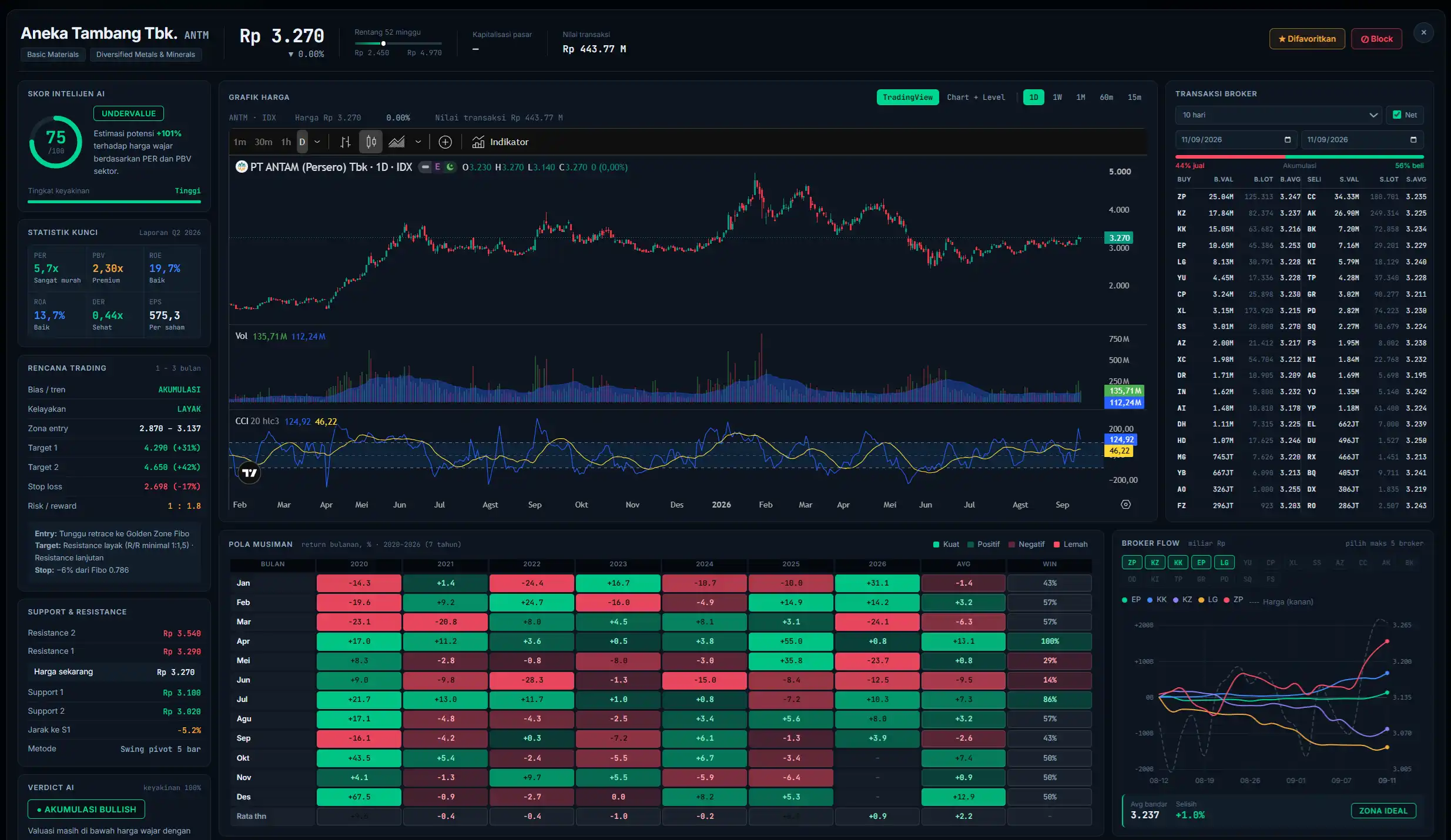Screen dimensions: 1451x840
Task: Click the Basic Materials sector tag
Action: [x=53, y=55]
